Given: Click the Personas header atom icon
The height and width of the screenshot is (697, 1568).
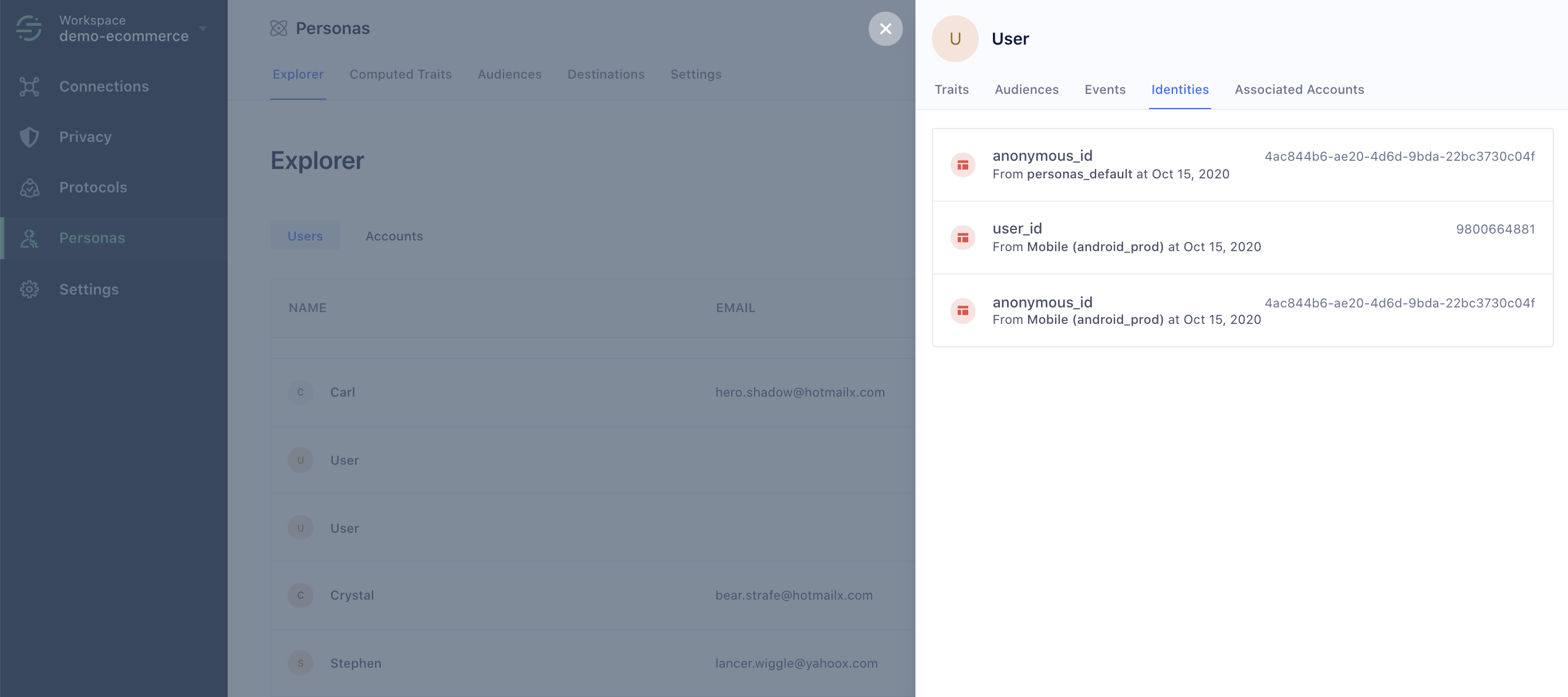Looking at the screenshot, I should pyautogui.click(x=278, y=28).
